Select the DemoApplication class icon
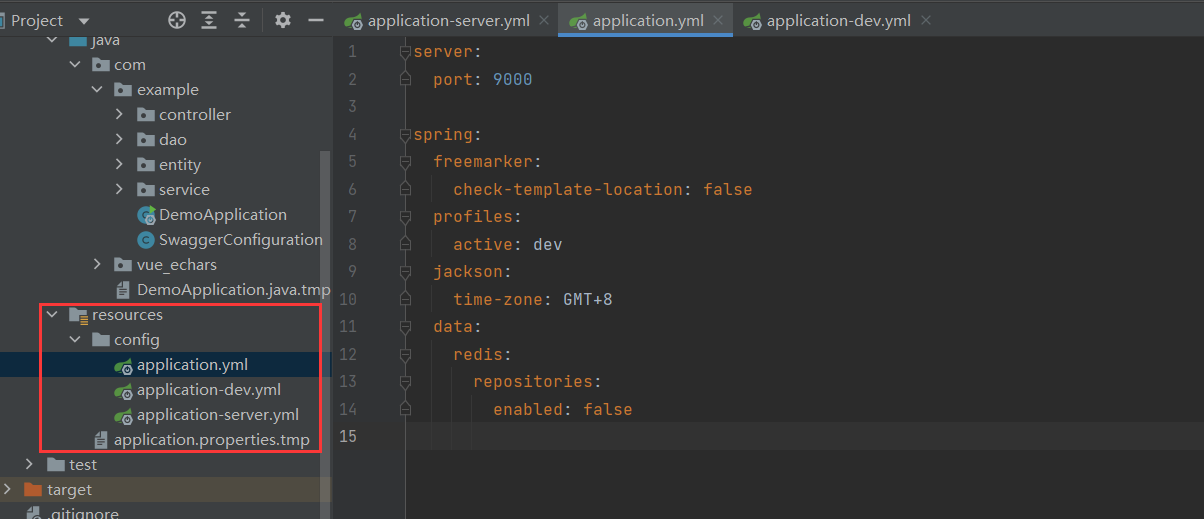Screen dimensions: 1204x519 (146, 215)
